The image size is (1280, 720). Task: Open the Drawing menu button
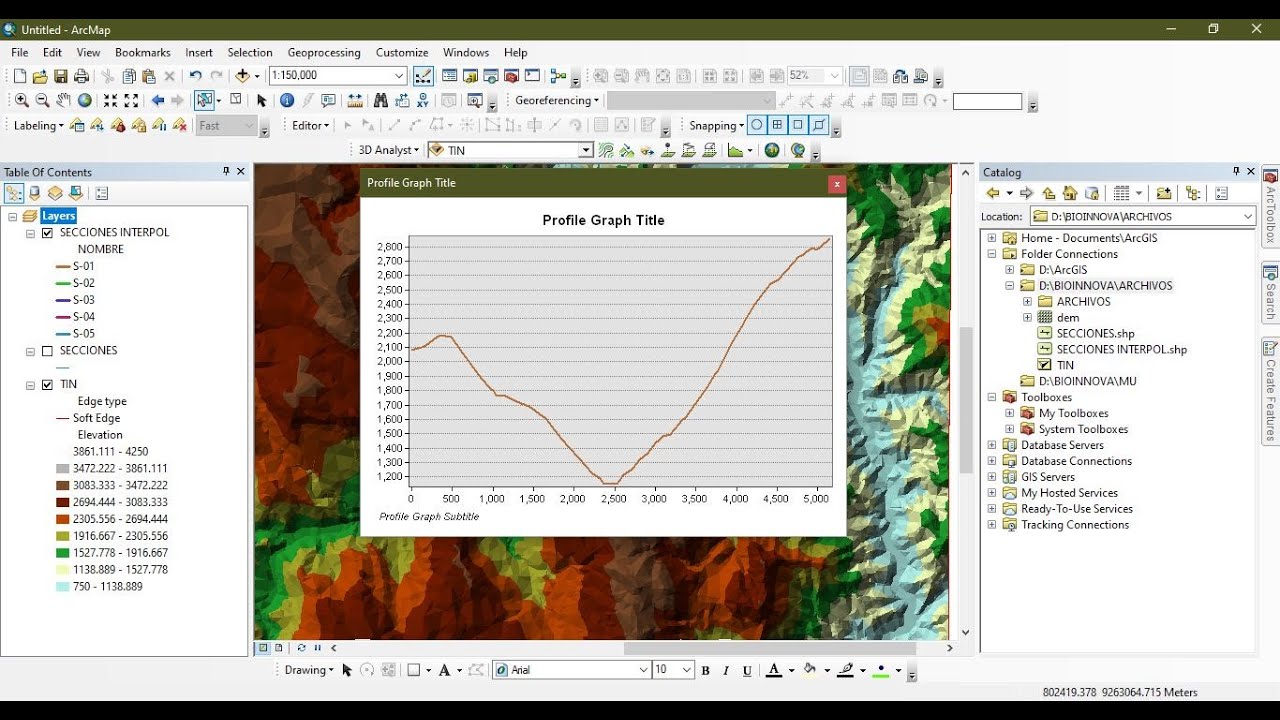(309, 671)
